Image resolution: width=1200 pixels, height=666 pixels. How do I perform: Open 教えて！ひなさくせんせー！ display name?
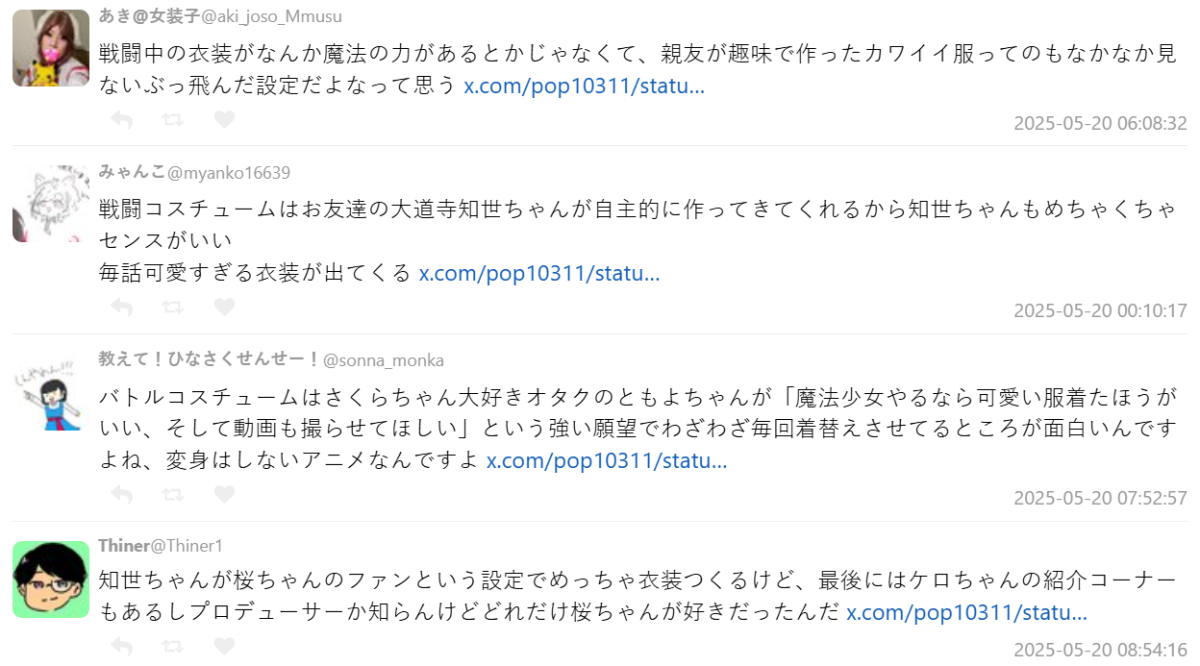pos(208,360)
